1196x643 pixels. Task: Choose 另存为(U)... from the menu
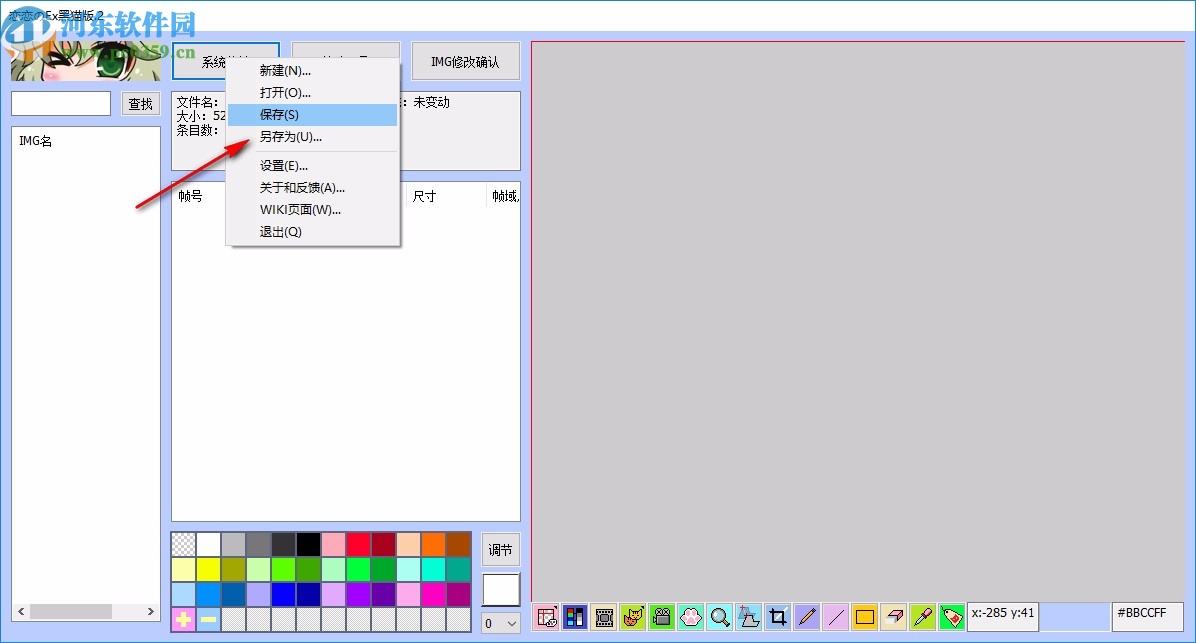point(290,137)
